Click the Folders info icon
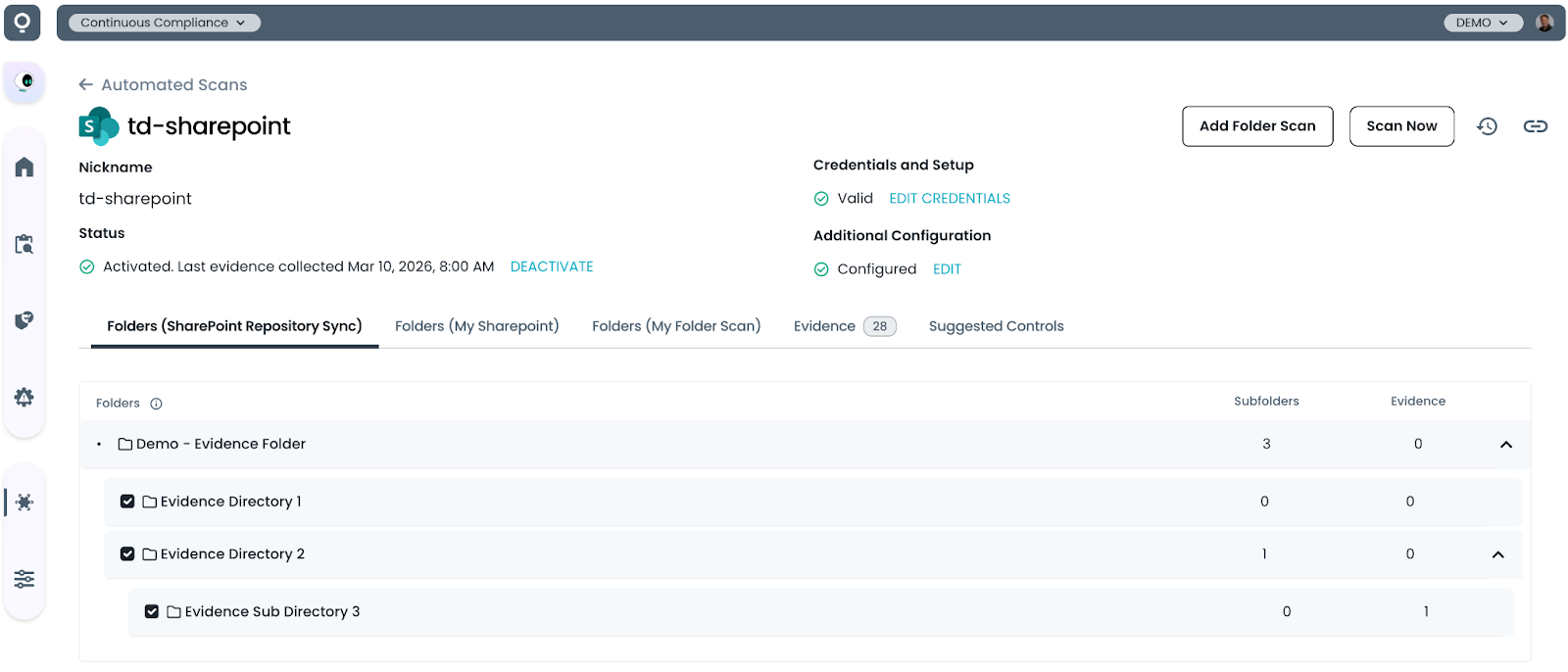This screenshot has height=672, width=1568. 156,404
